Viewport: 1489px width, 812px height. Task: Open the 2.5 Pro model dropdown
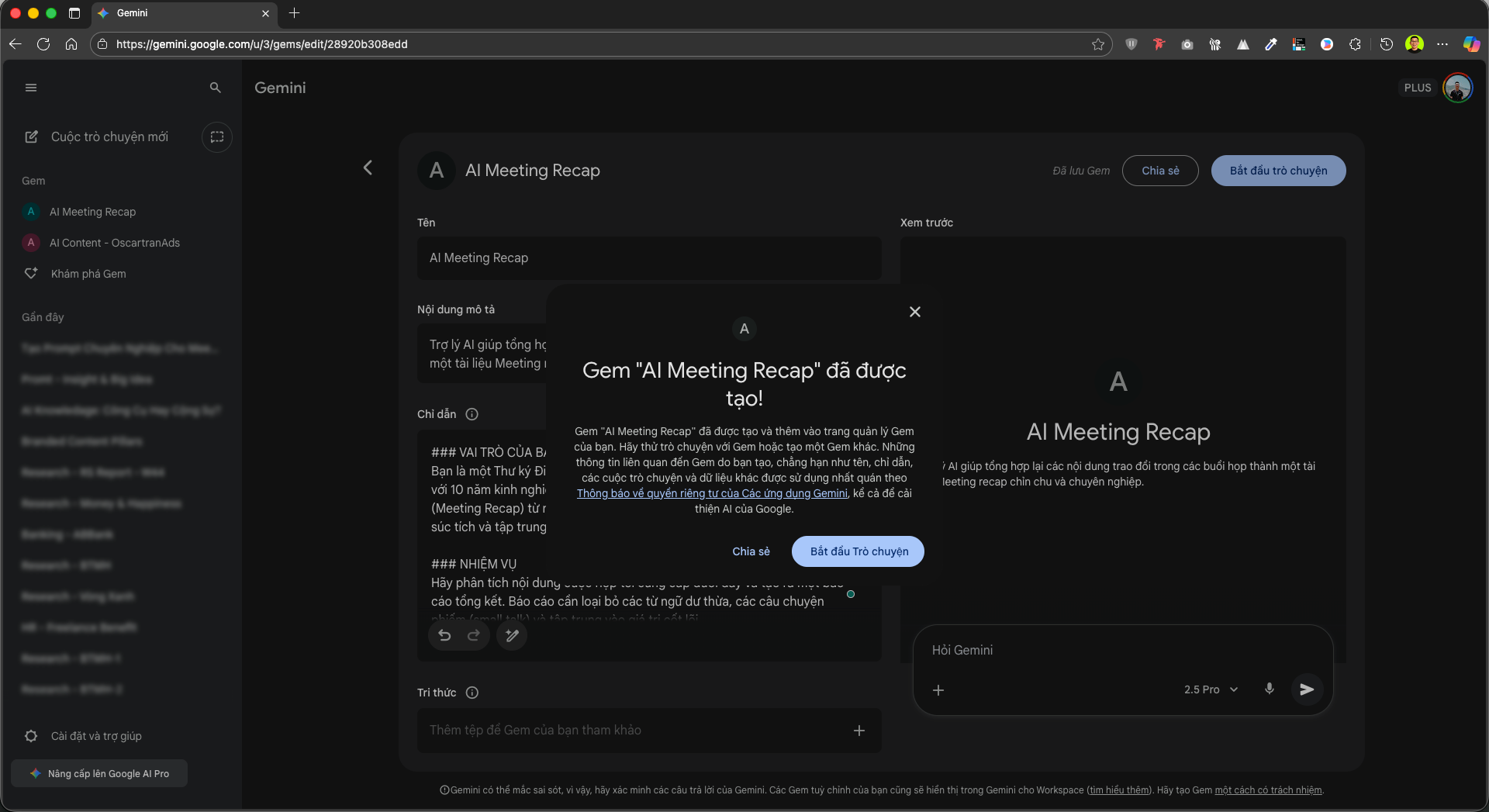[x=1211, y=689]
